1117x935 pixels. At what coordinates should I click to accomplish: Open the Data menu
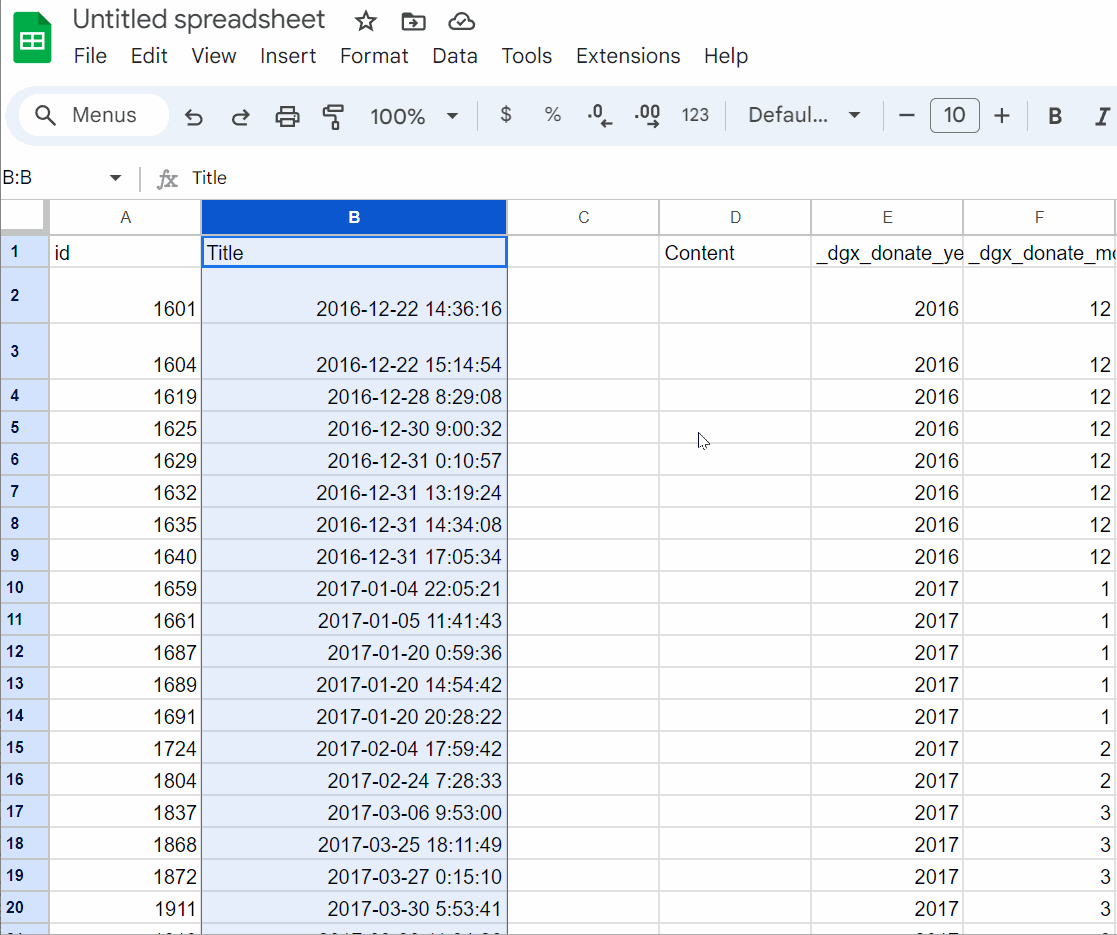pyautogui.click(x=455, y=56)
